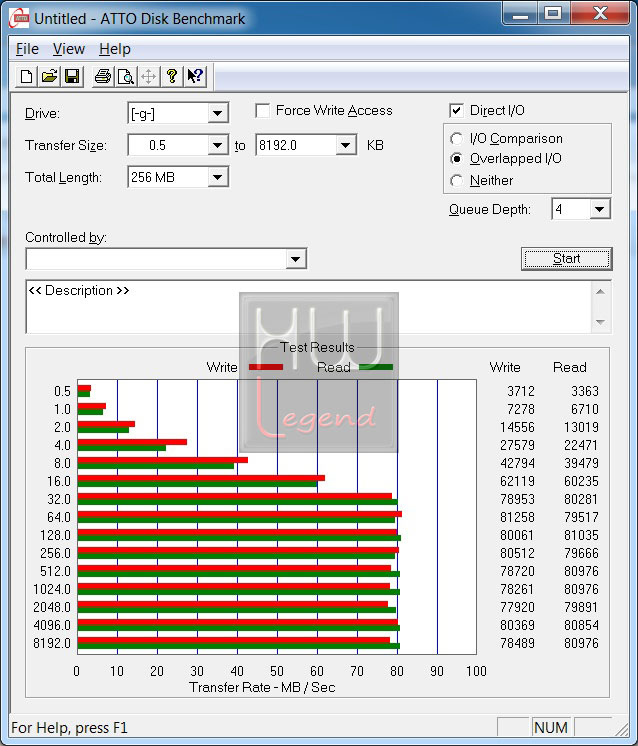
Task: Select the I/O Comparison radio button
Action: click(456, 138)
